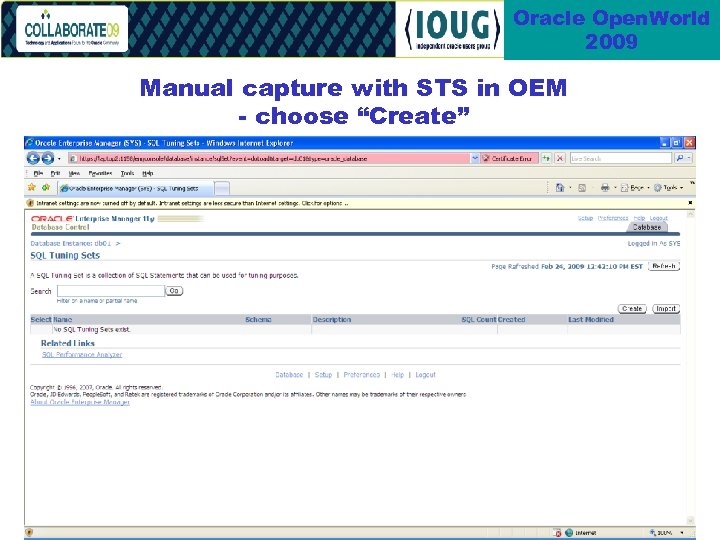The image size is (720, 540).
Task: Click the footer Help link
Action: (x=398, y=375)
